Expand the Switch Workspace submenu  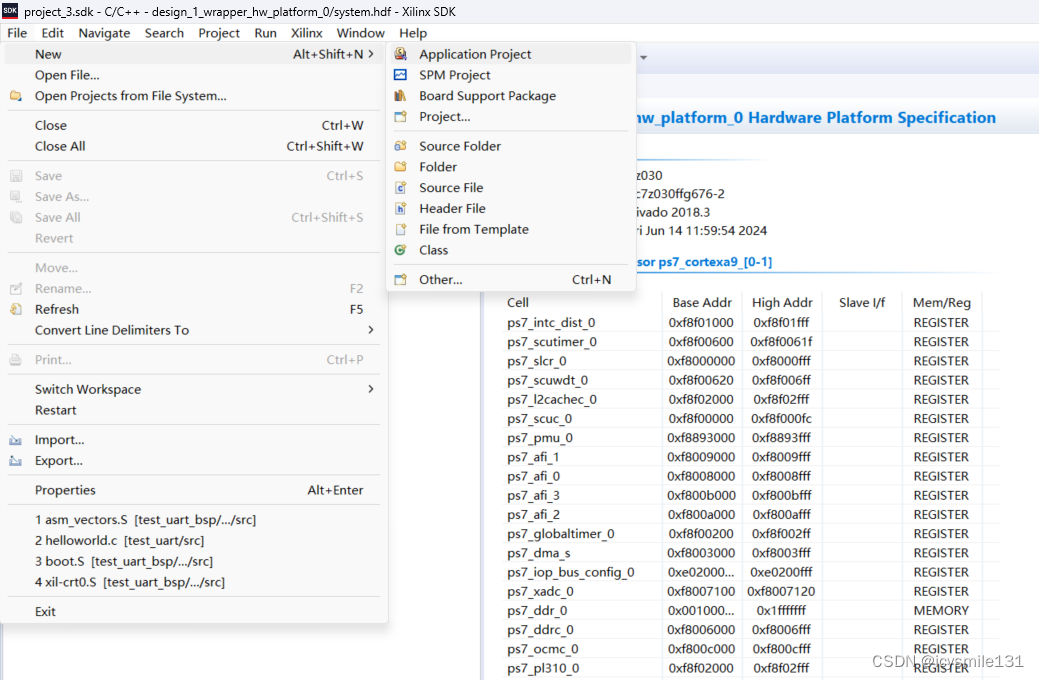(371, 389)
